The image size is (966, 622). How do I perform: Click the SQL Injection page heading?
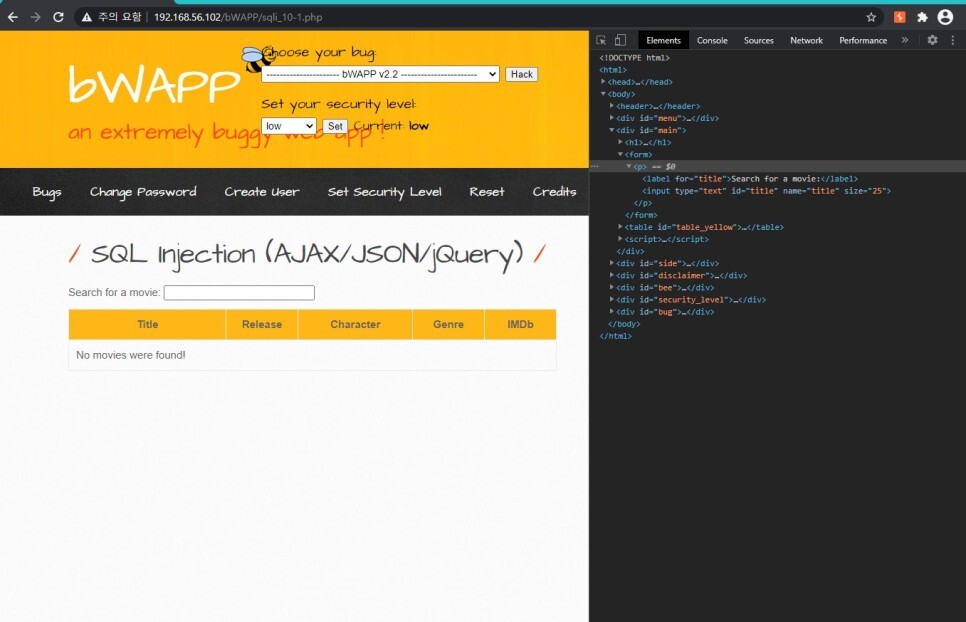coord(307,254)
